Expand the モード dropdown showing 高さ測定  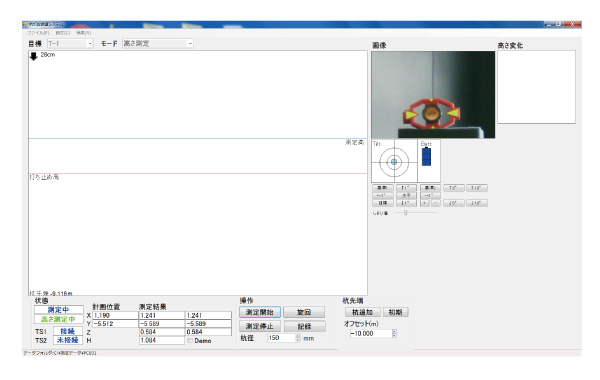coord(158,44)
